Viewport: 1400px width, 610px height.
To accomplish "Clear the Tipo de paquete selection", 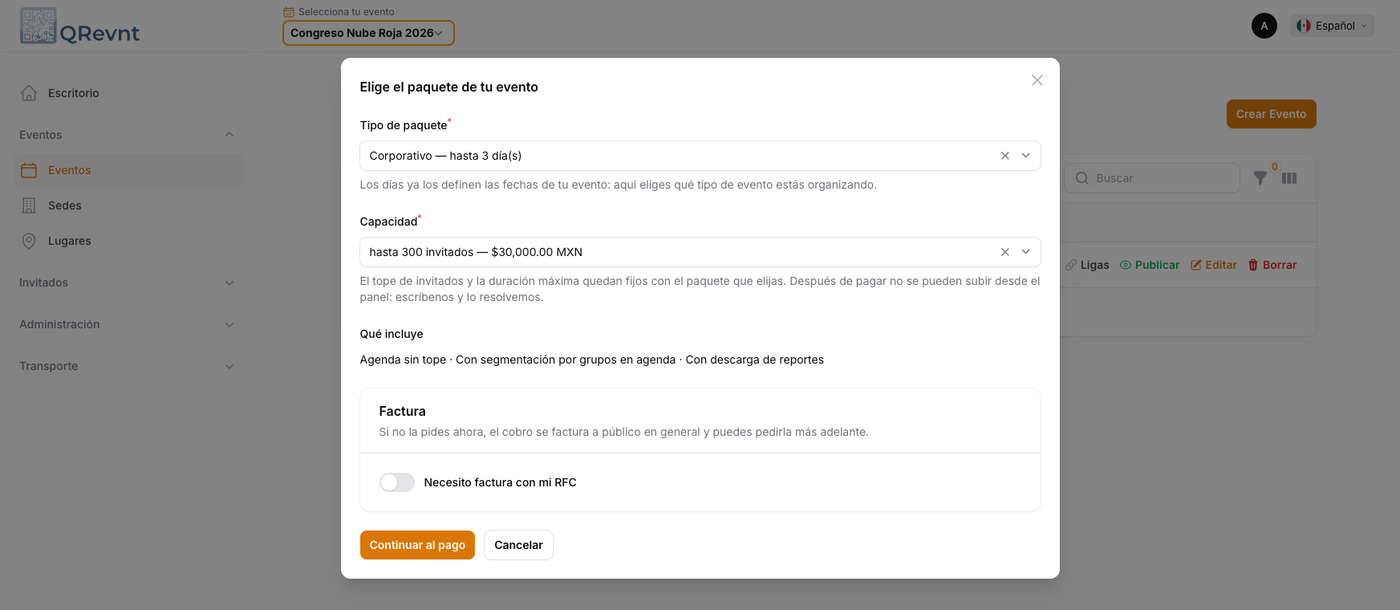I will 1005,156.
